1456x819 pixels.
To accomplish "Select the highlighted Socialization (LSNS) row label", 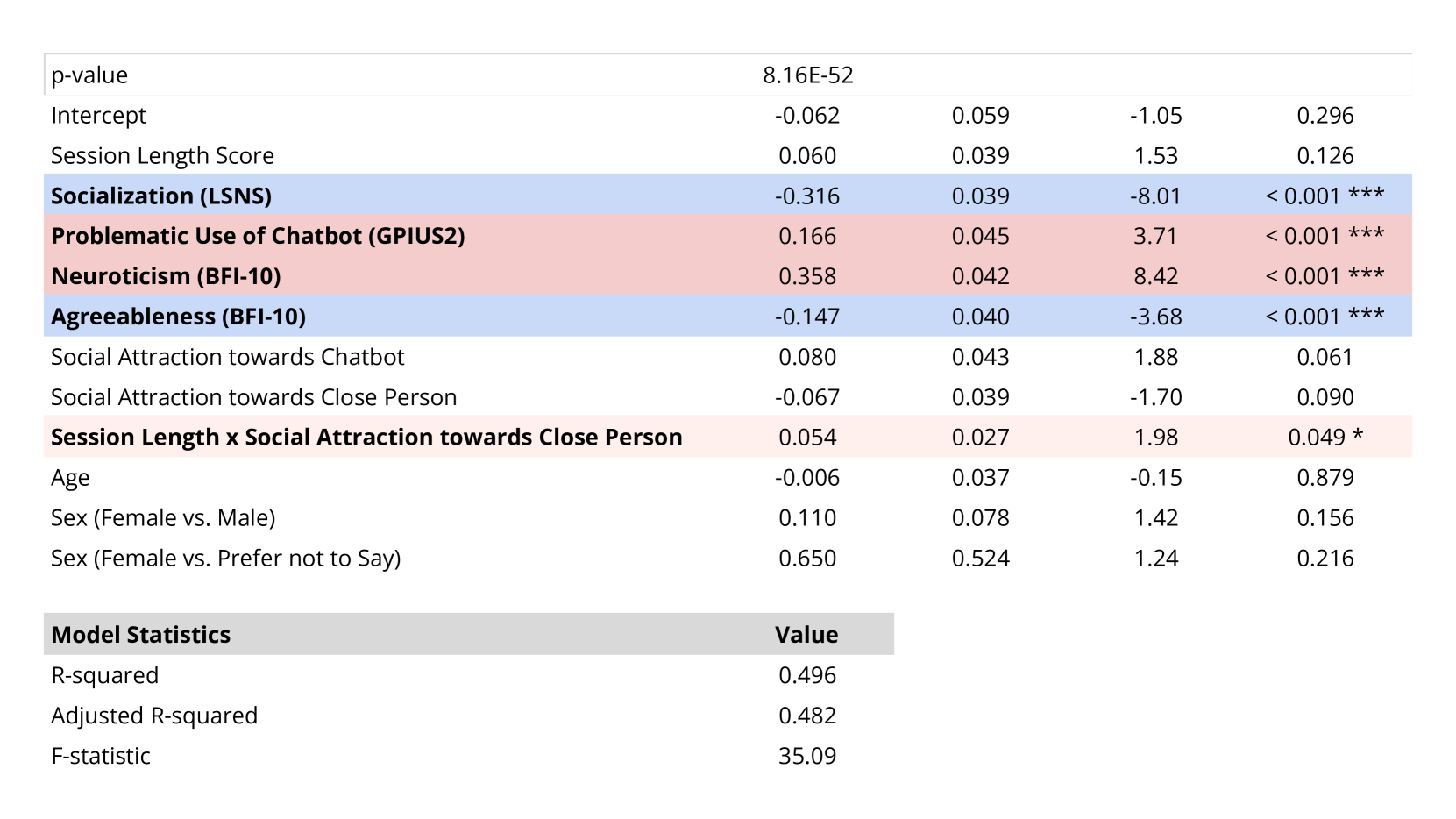I will pos(161,196).
